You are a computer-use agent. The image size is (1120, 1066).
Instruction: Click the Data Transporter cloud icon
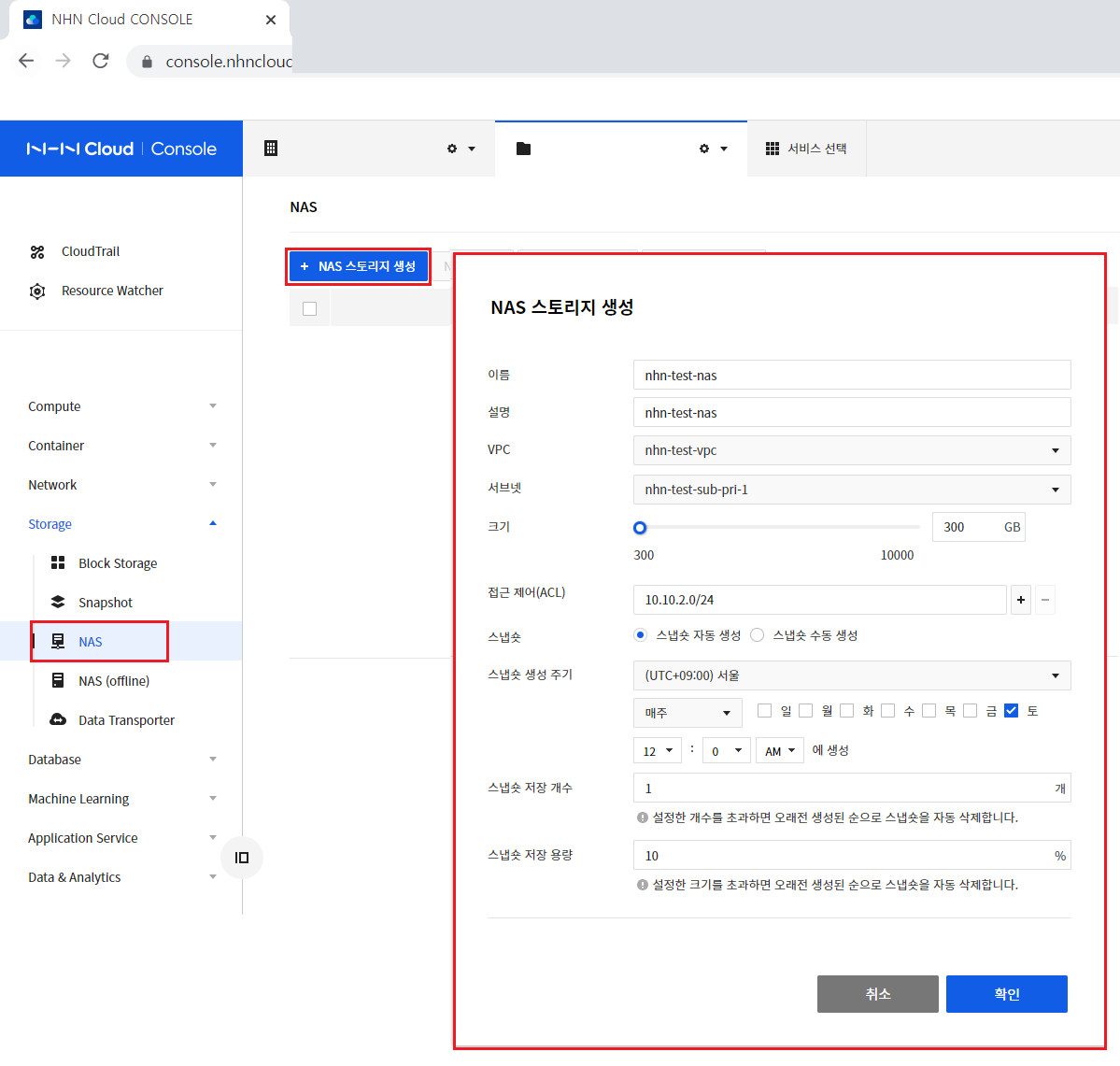coord(58,719)
